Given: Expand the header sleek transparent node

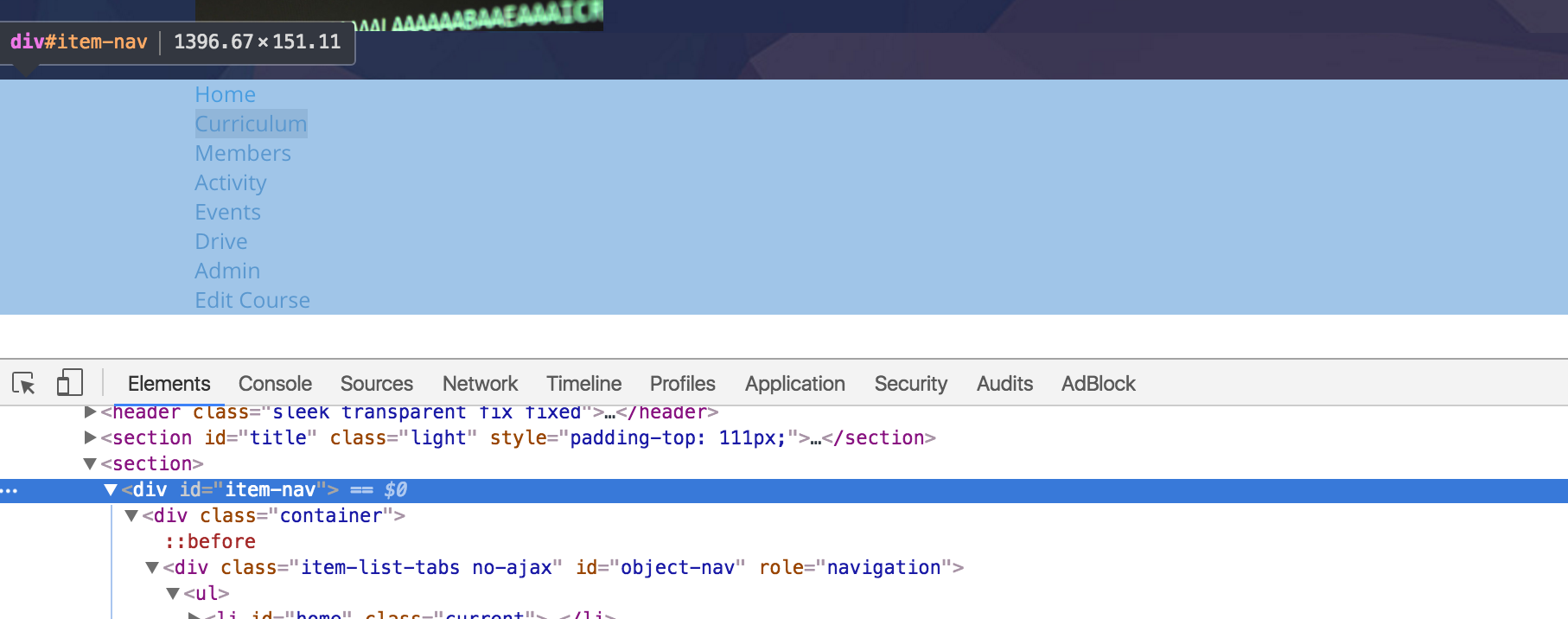Looking at the screenshot, I should coord(90,412).
